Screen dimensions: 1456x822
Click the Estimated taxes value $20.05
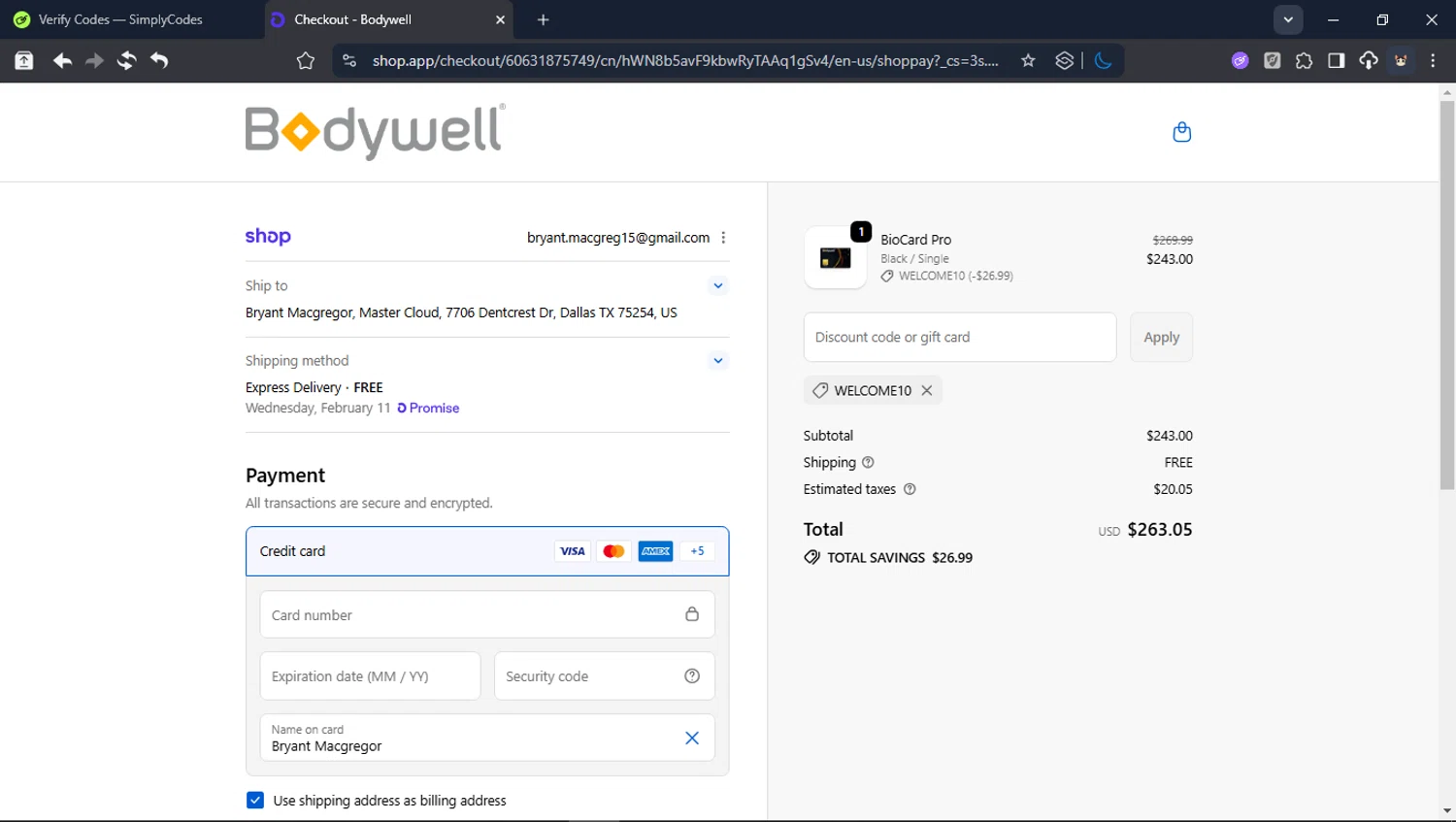pos(1173,489)
